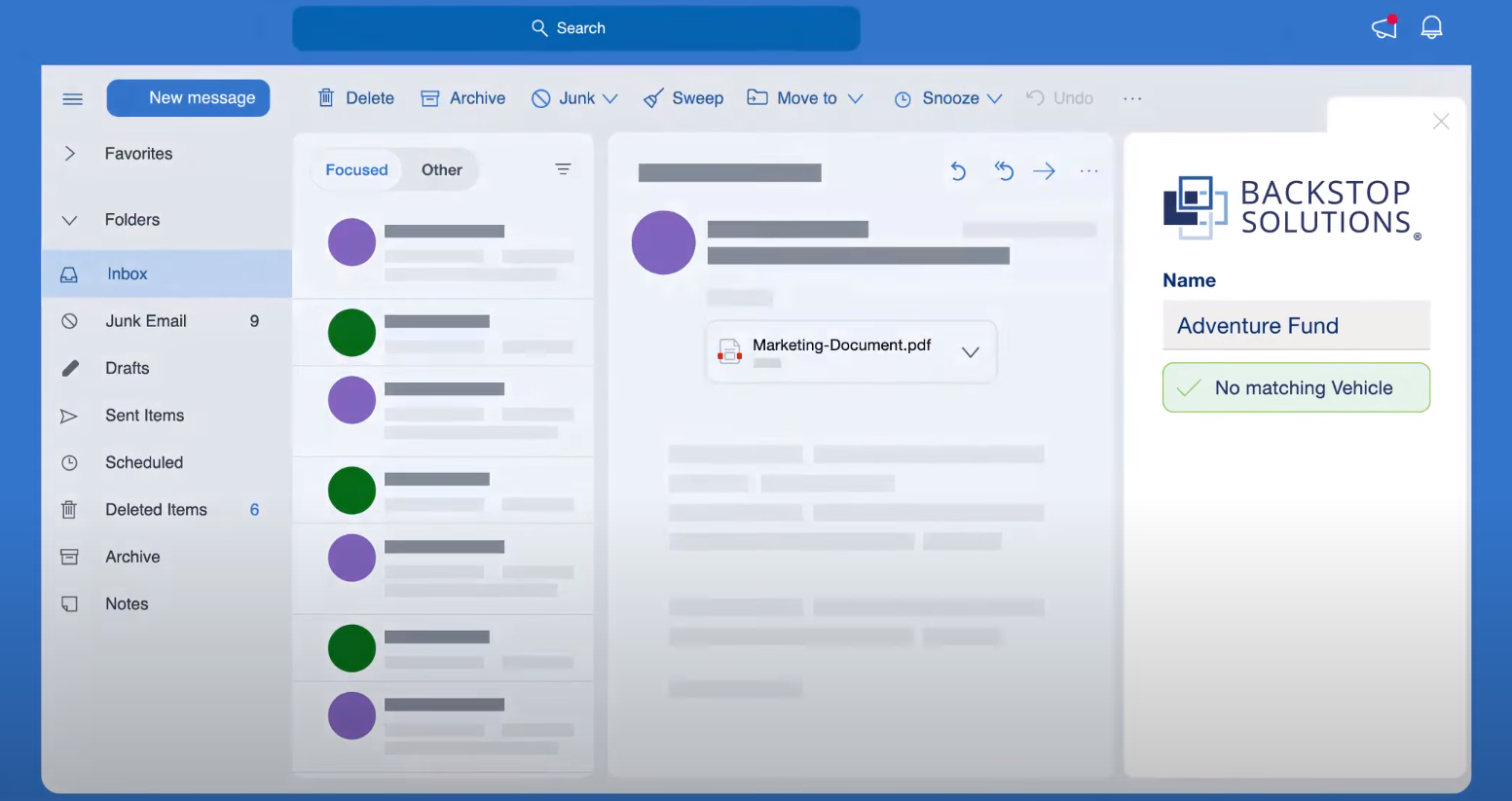
Task: Click the No matching Vehicle badge
Action: point(1296,387)
